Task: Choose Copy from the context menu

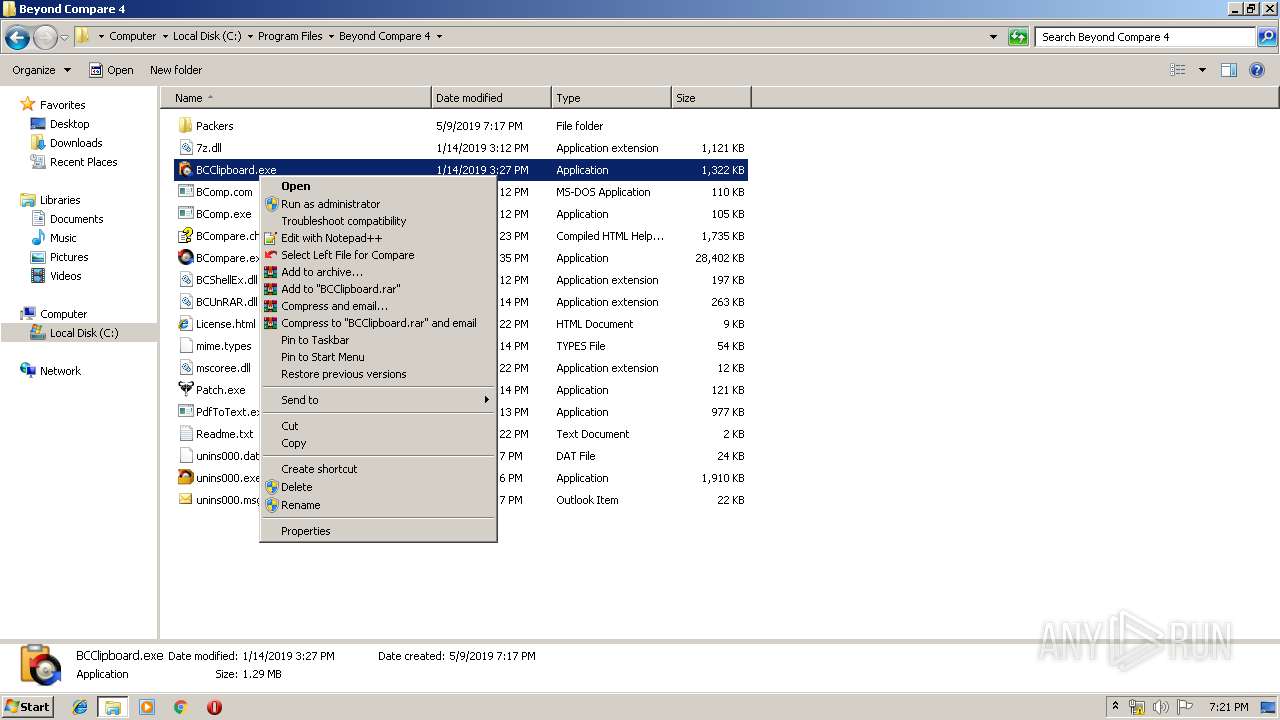Action: [x=378, y=443]
